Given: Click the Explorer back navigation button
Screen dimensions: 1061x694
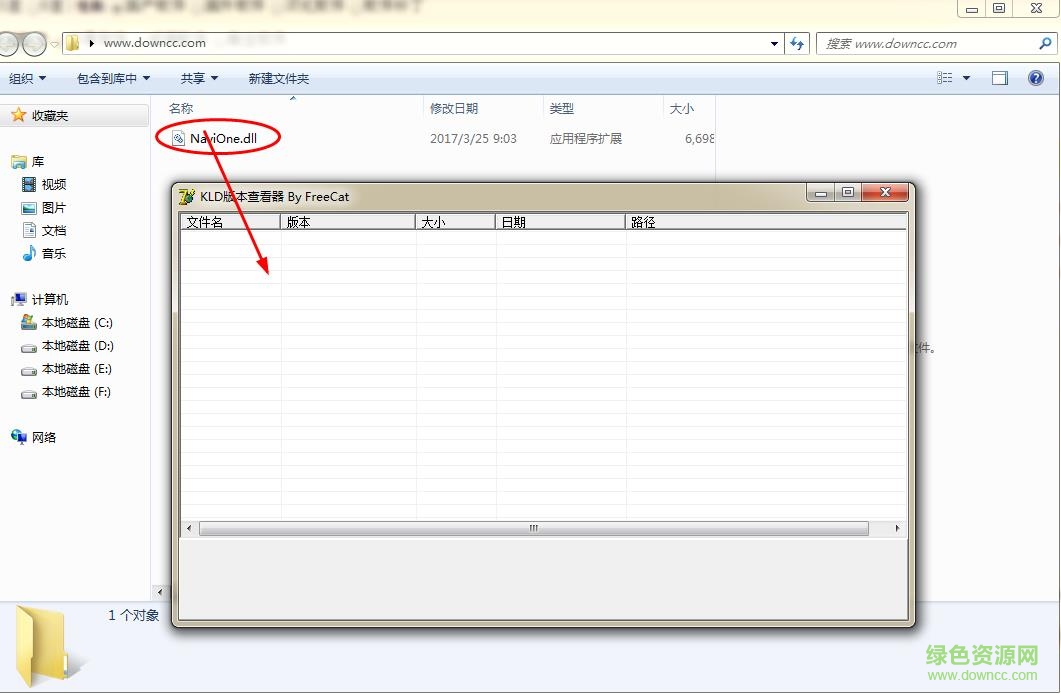Looking at the screenshot, I should [x=7, y=44].
